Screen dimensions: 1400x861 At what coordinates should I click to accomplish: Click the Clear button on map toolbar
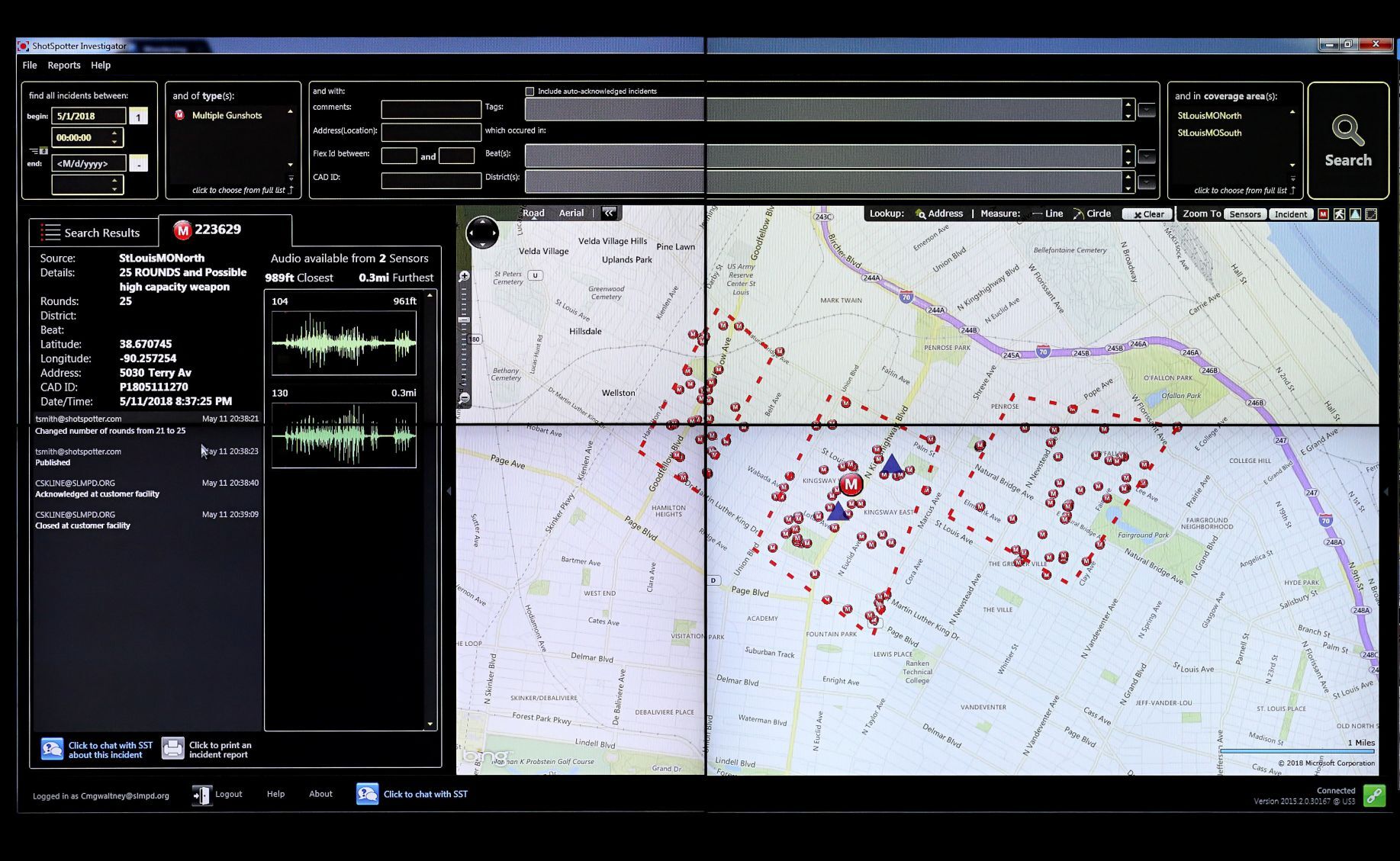click(1147, 214)
